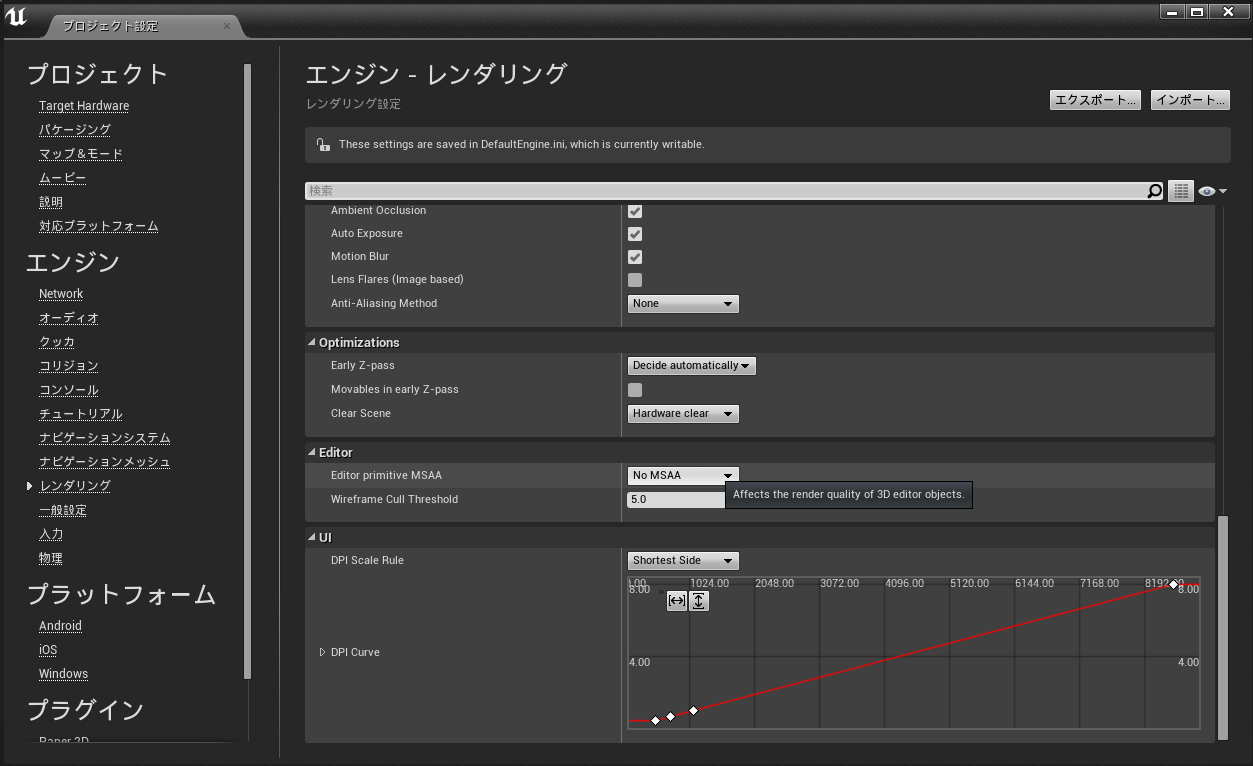This screenshot has width=1253, height=766.
Task: Click the エクスポート... button
Action: 1095,100
